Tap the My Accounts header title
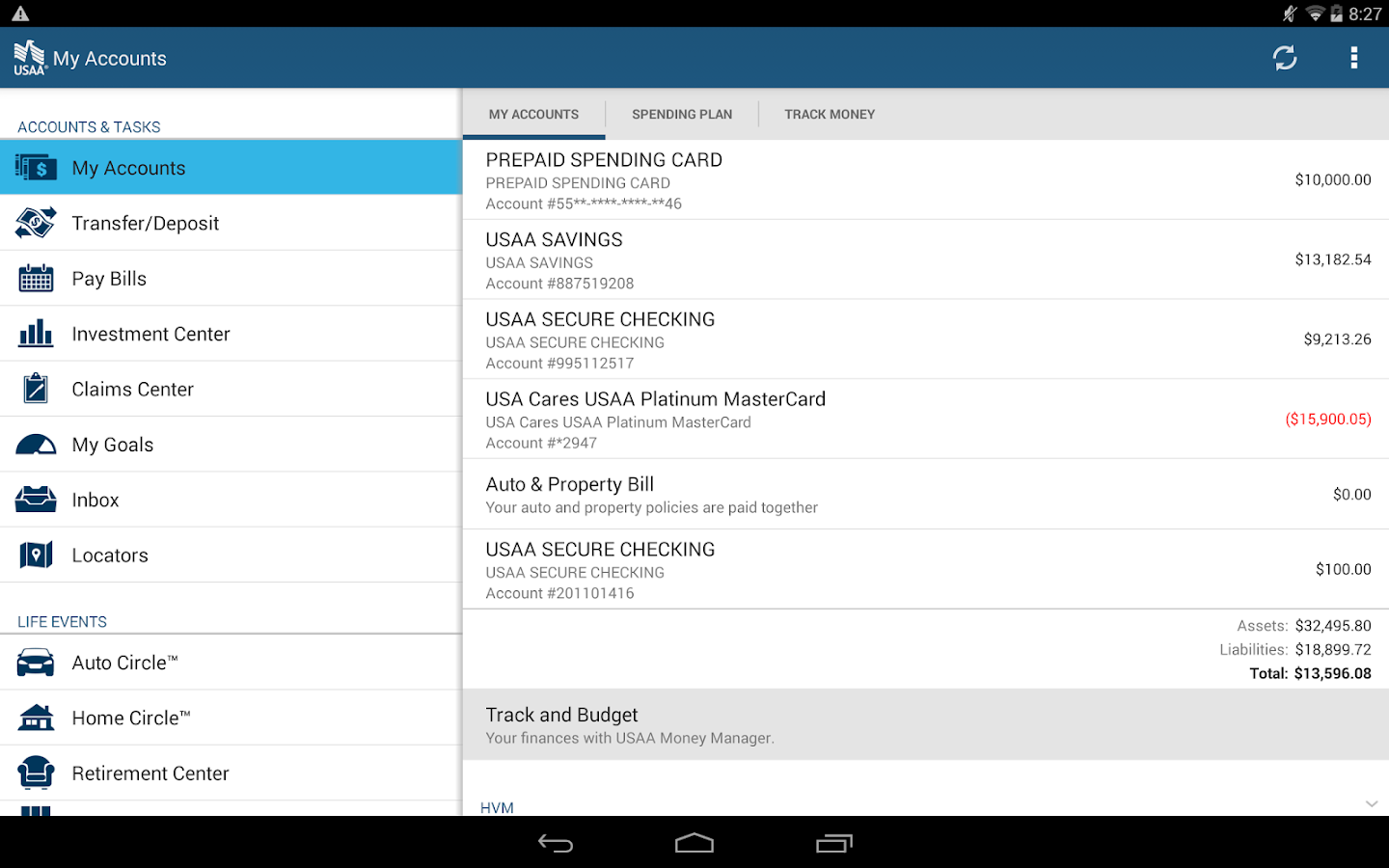The image size is (1389, 868). pos(110,59)
